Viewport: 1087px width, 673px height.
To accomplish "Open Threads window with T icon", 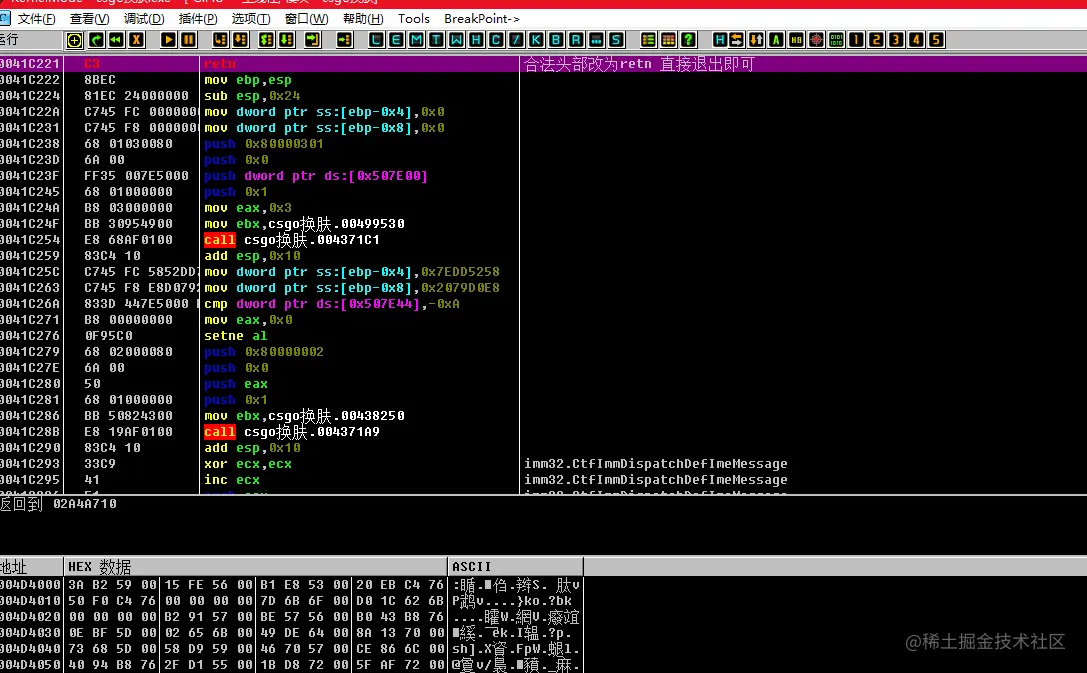I will [436, 40].
